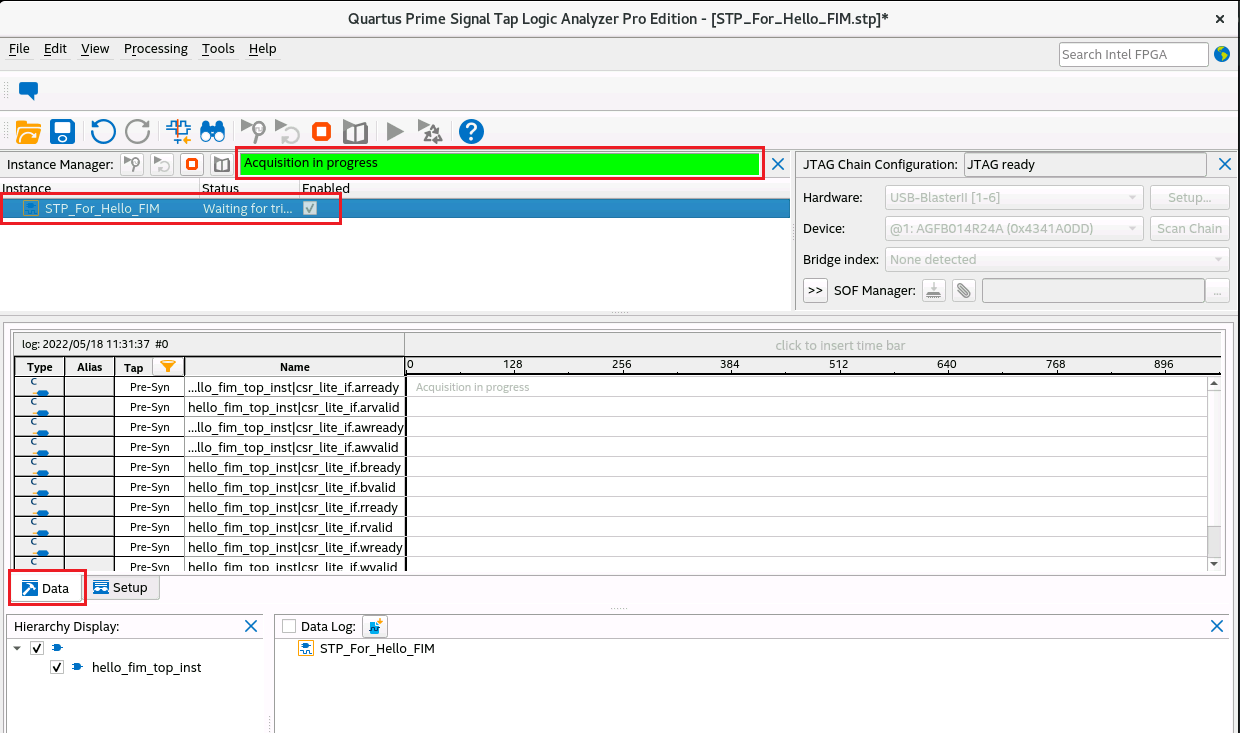Click the blue speech bubble icon
This screenshot has width=1240, height=733.
[29, 91]
